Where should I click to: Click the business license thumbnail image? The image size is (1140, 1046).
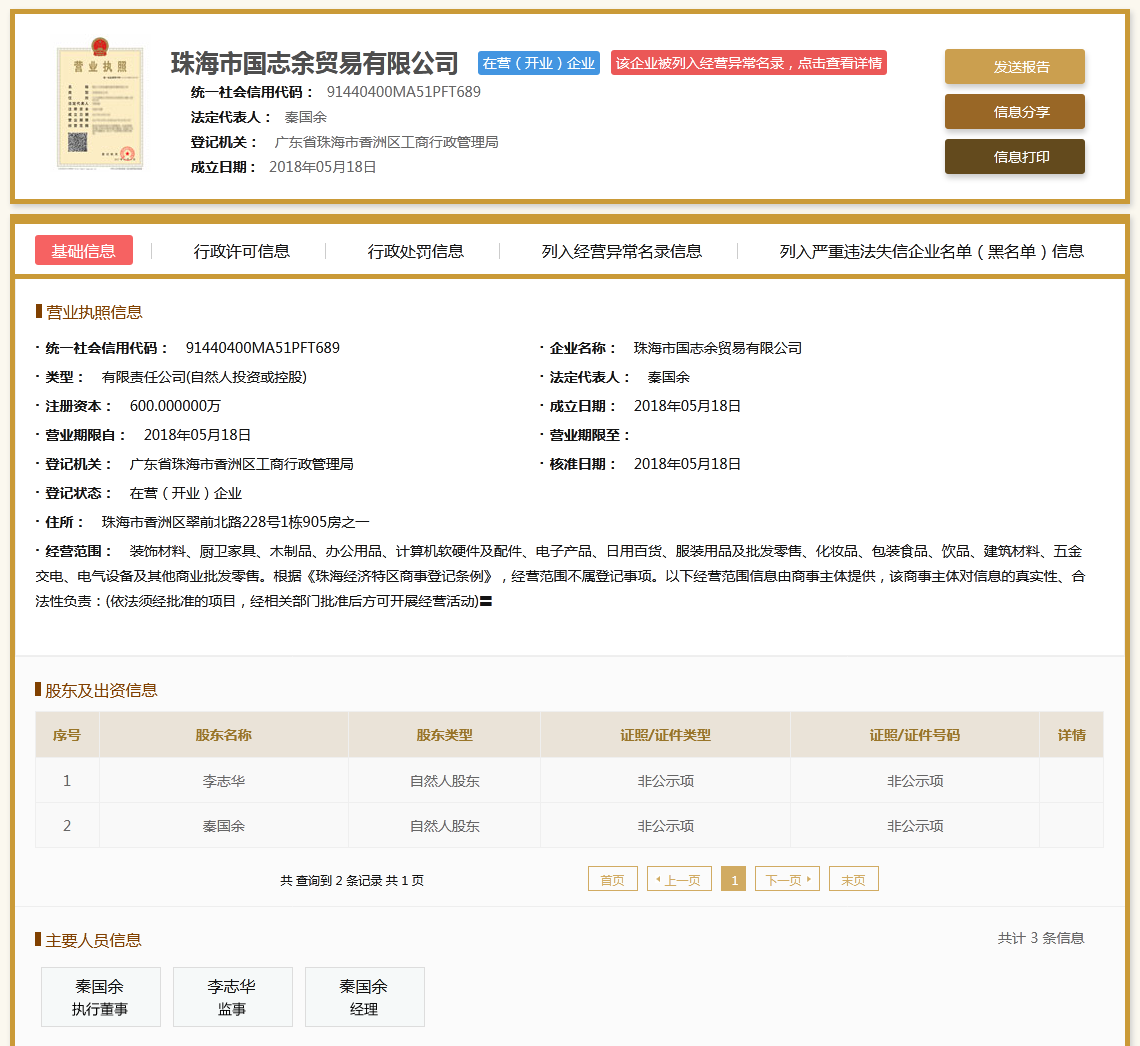click(99, 105)
